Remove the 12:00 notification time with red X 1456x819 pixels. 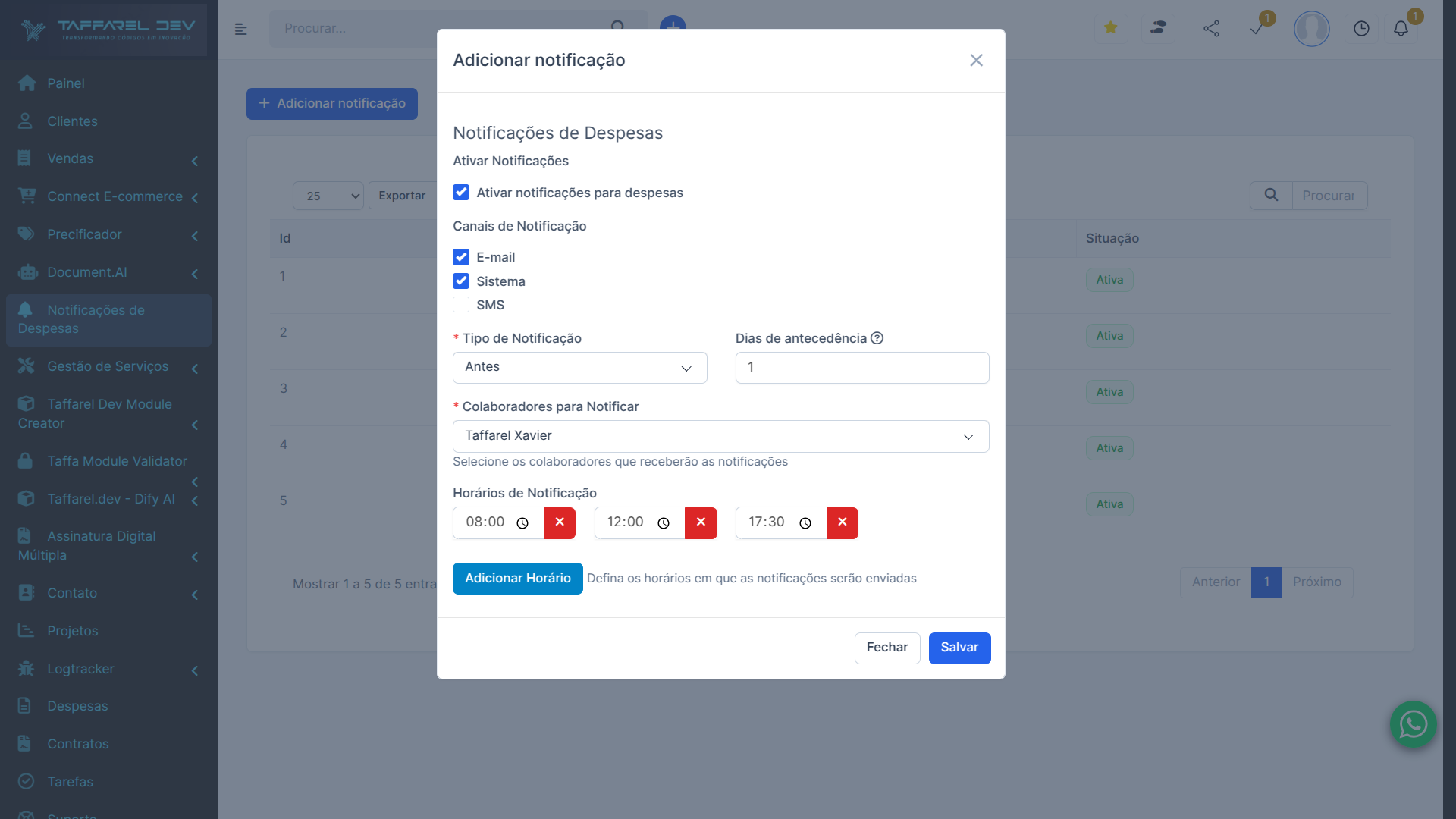[700, 523]
